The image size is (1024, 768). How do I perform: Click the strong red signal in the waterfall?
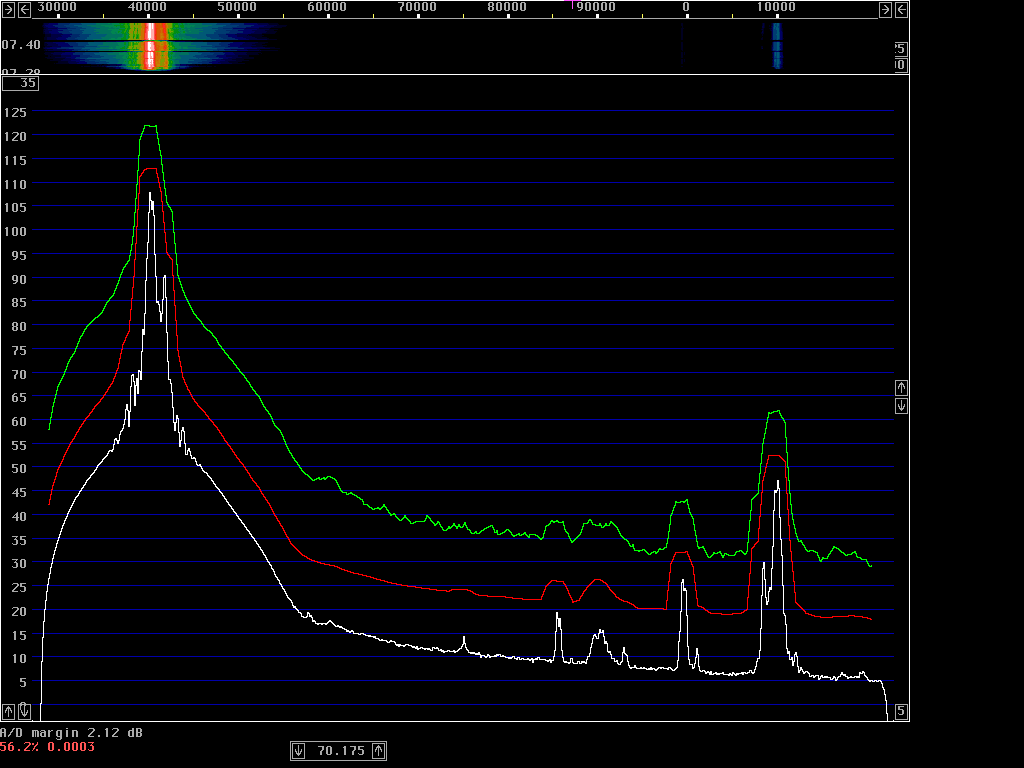point(150,46)
